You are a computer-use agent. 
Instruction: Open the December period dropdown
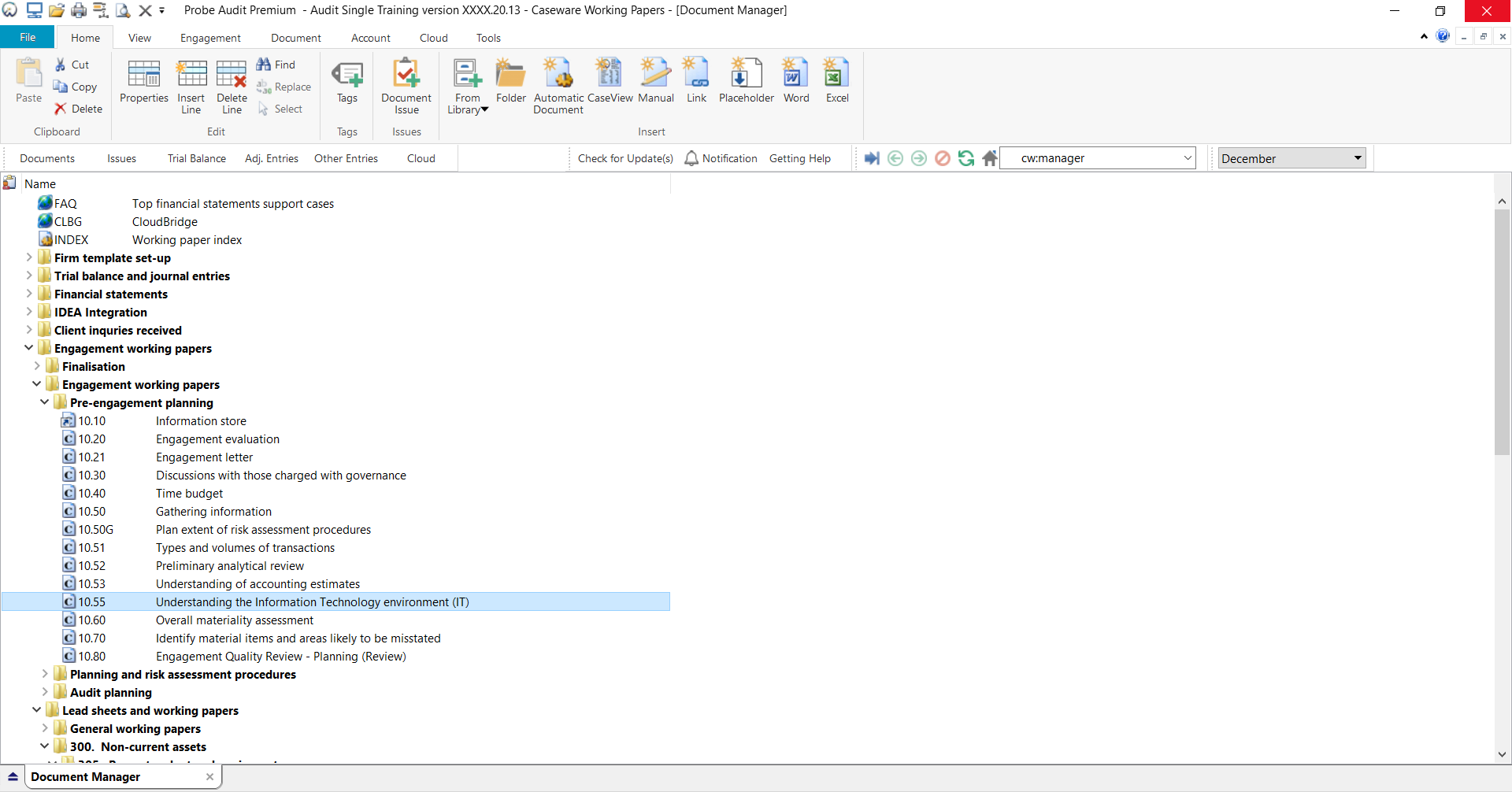pyautogui.click(x=1358, y=158)
